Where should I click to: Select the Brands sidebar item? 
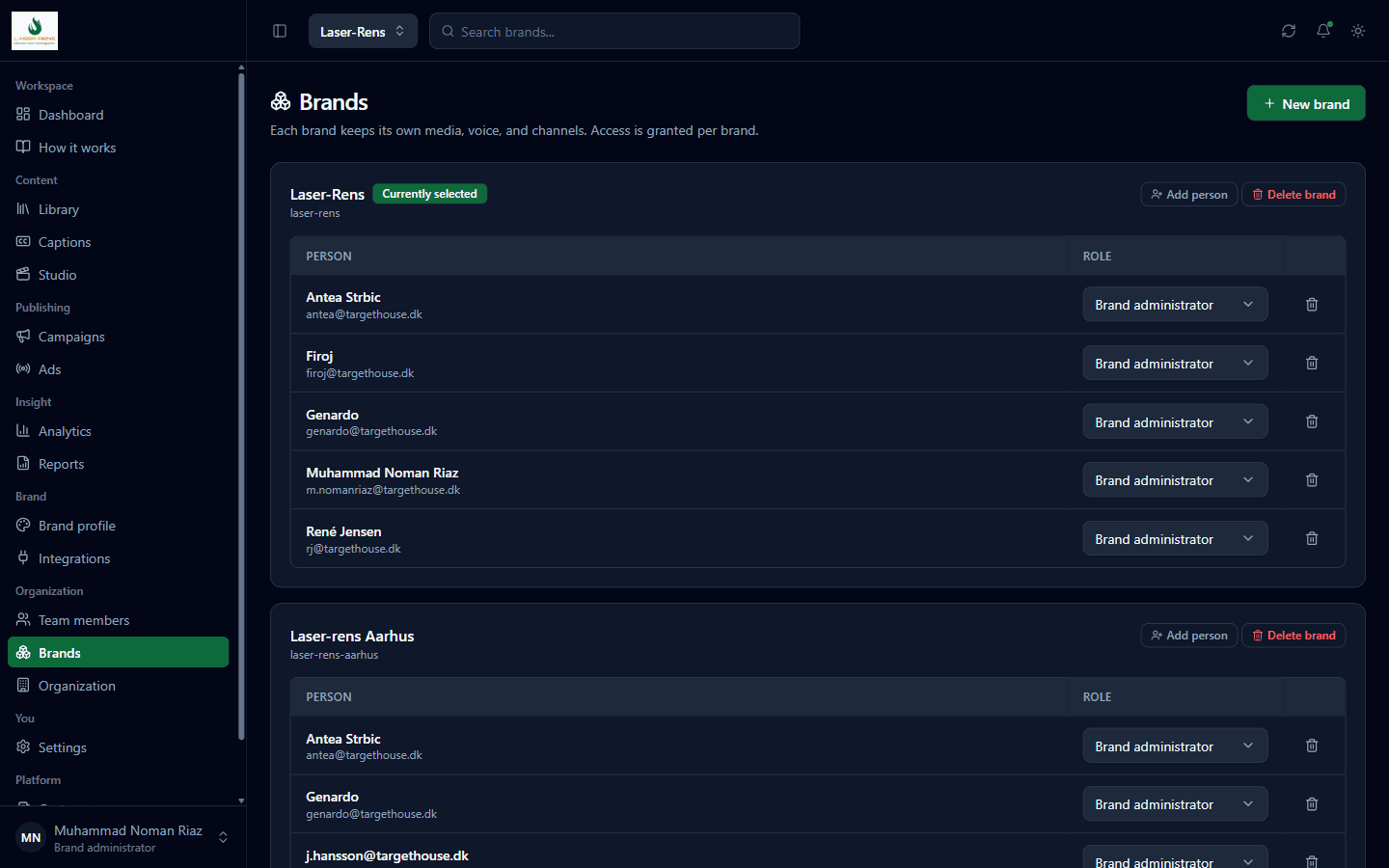pyautogui.click(x=118, y=653)
